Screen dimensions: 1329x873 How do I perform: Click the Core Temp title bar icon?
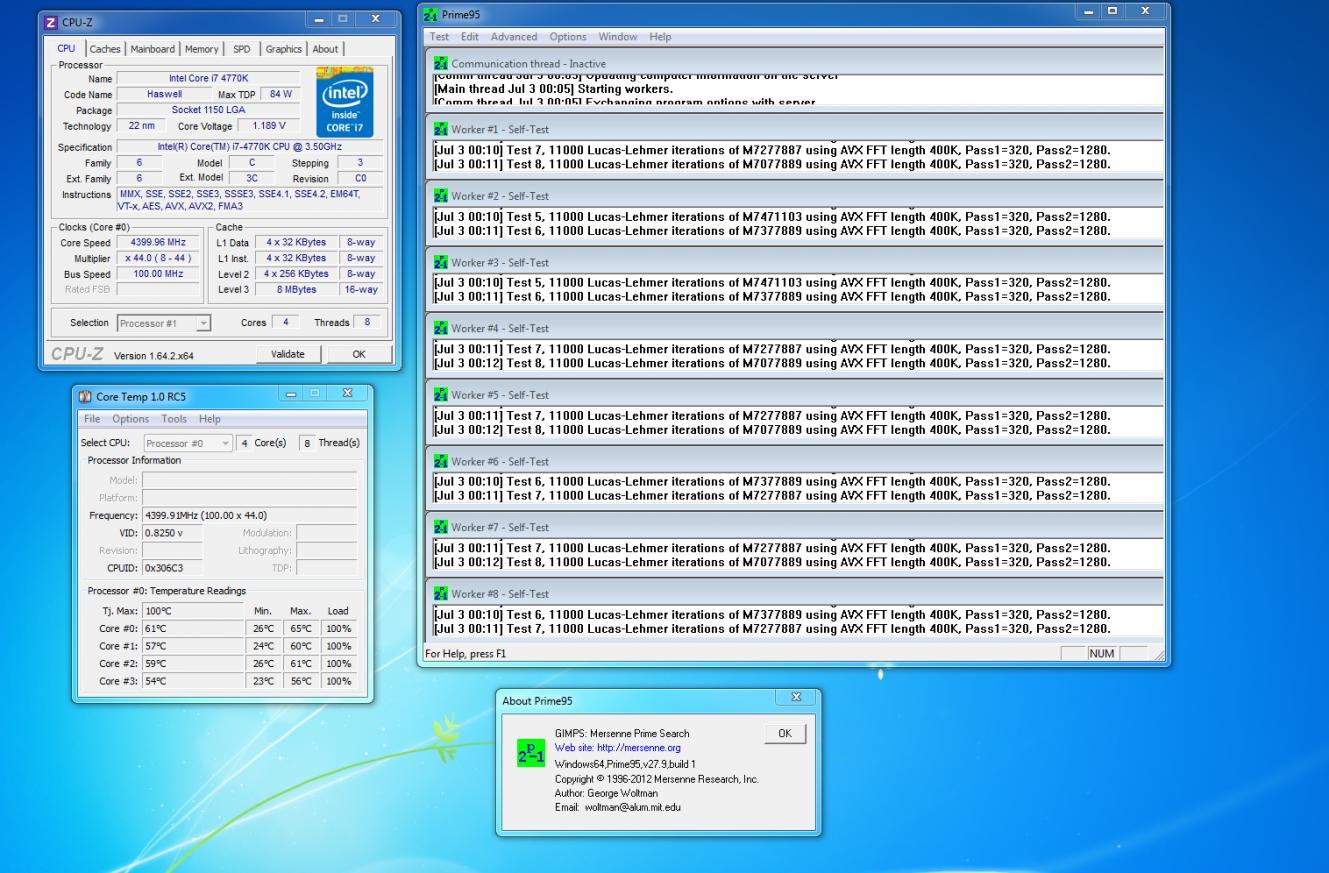85,396
